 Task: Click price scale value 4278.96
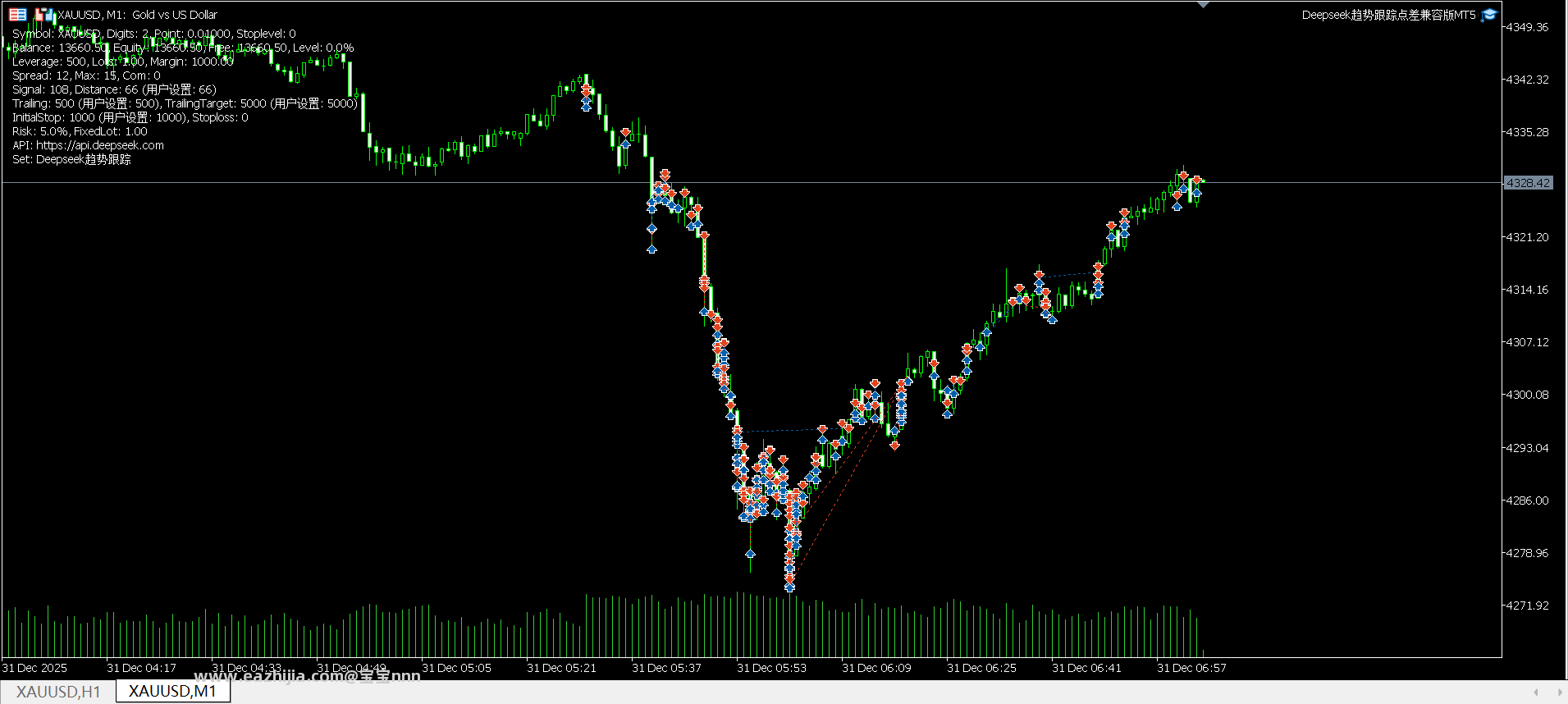click(1527, 553)
